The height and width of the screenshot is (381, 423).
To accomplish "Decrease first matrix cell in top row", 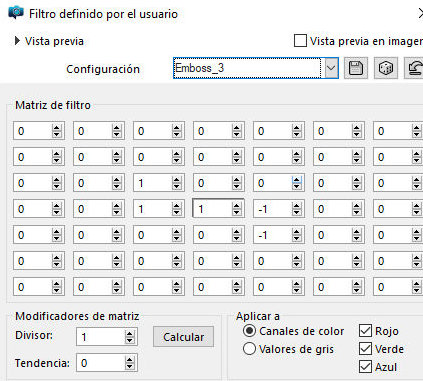I will [56, 135].
